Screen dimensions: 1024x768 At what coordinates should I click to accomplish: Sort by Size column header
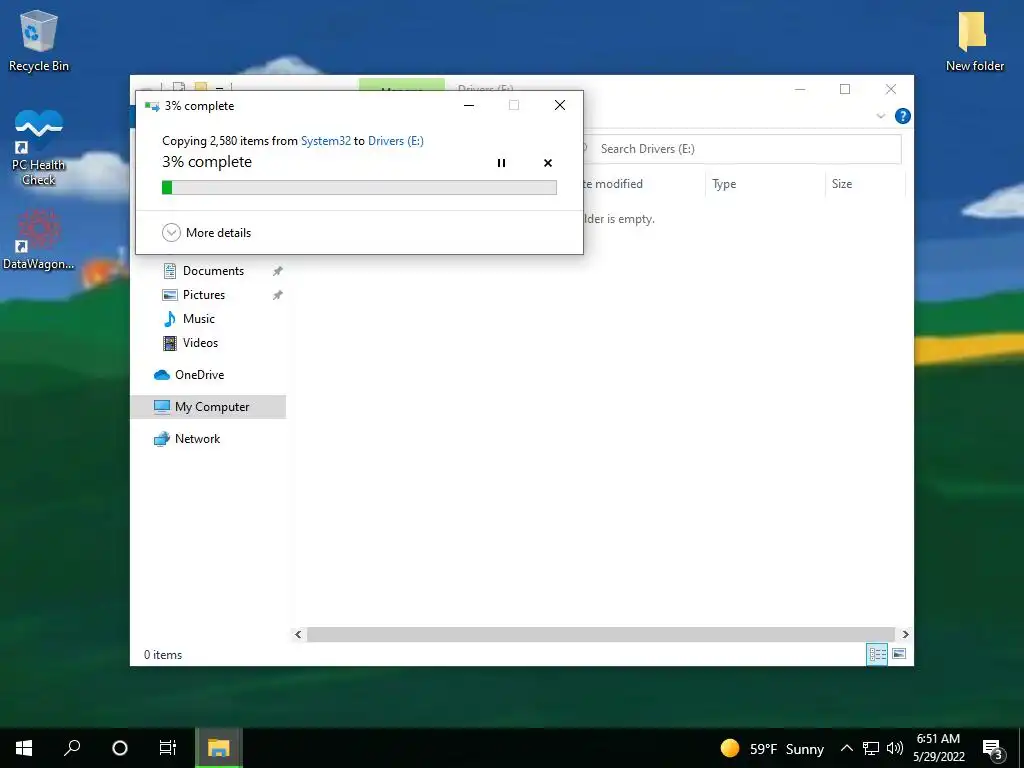tap(842, 184)
